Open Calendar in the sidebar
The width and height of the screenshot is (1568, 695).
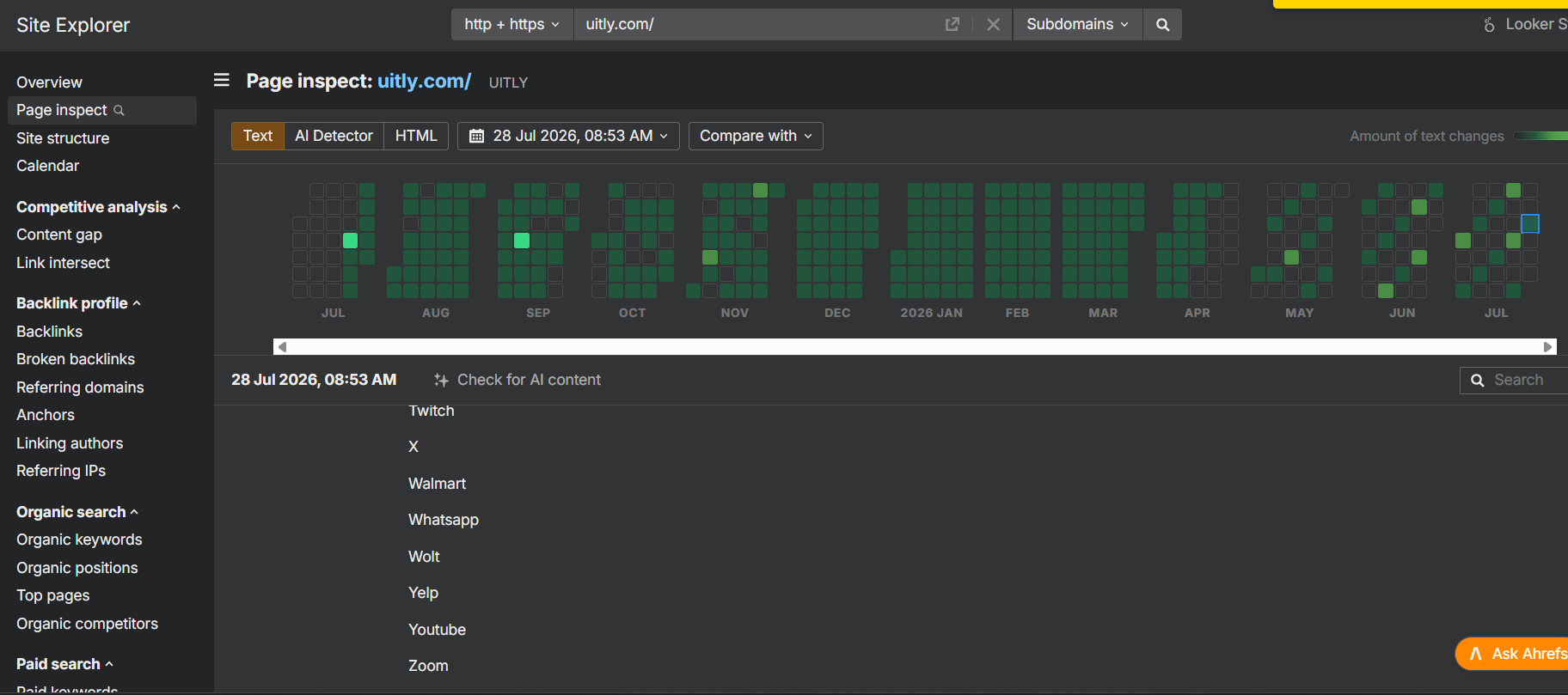(47, 166)
